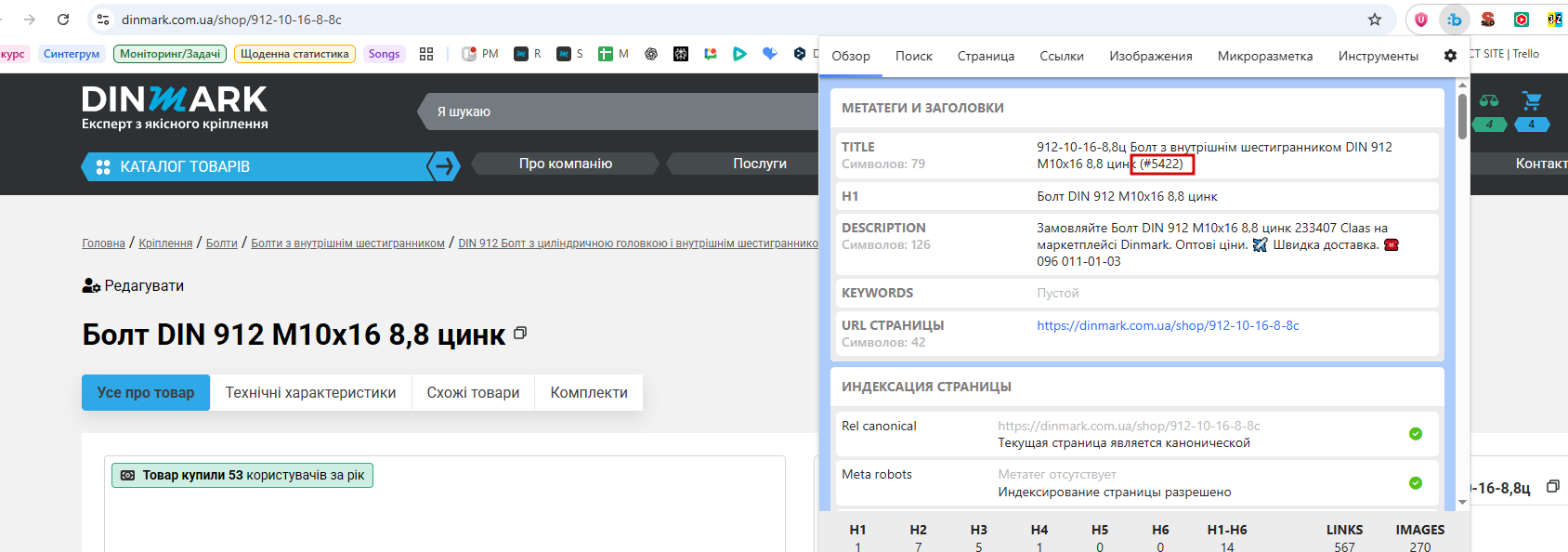Copy the article code 16-8,8ц via icon
This screenshot has height=552, width=1568.
(x=1552, y=487)
